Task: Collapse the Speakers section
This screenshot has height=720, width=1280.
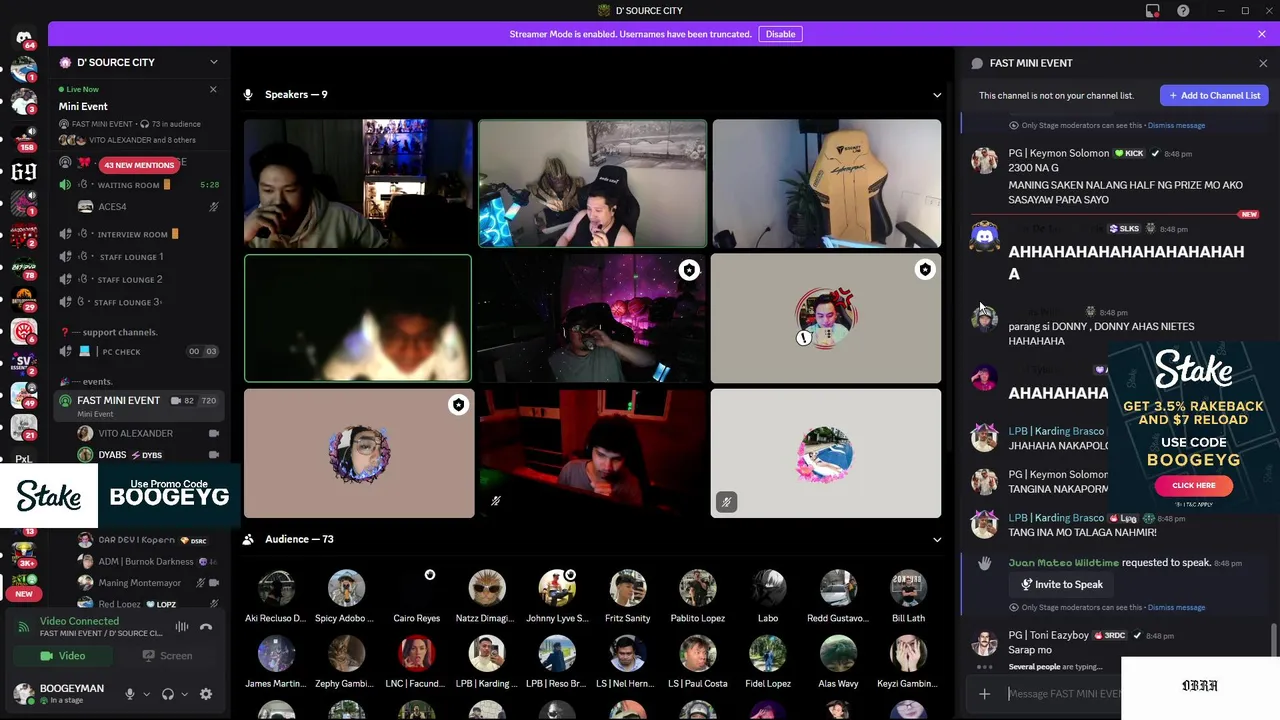Action: pyautogui.click(x=937, y=95)
